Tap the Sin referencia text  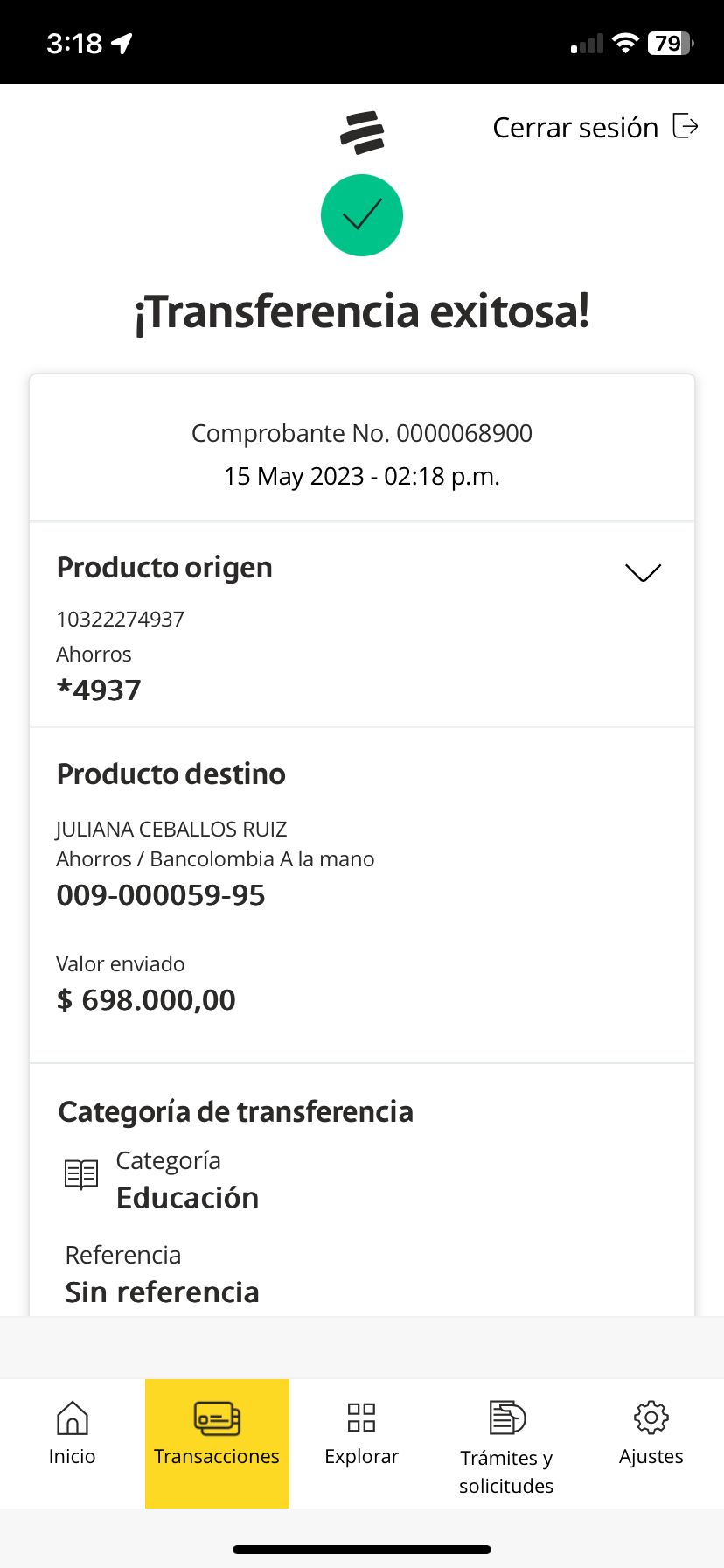coord(163,1292)
